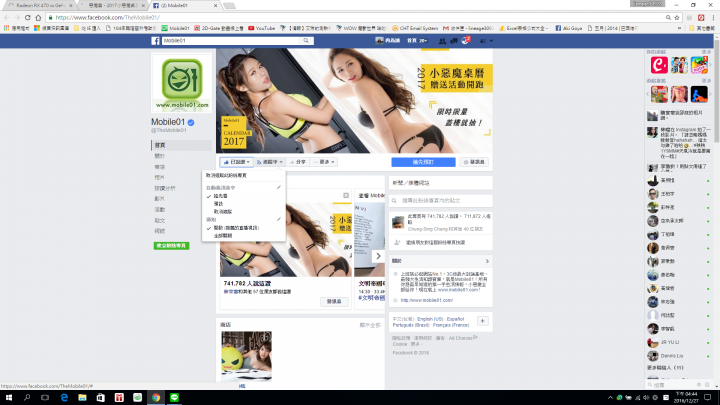Click the red extension icon in the toolbar
This screenshot has height=405, width=720.
click(x=701, y=17)
